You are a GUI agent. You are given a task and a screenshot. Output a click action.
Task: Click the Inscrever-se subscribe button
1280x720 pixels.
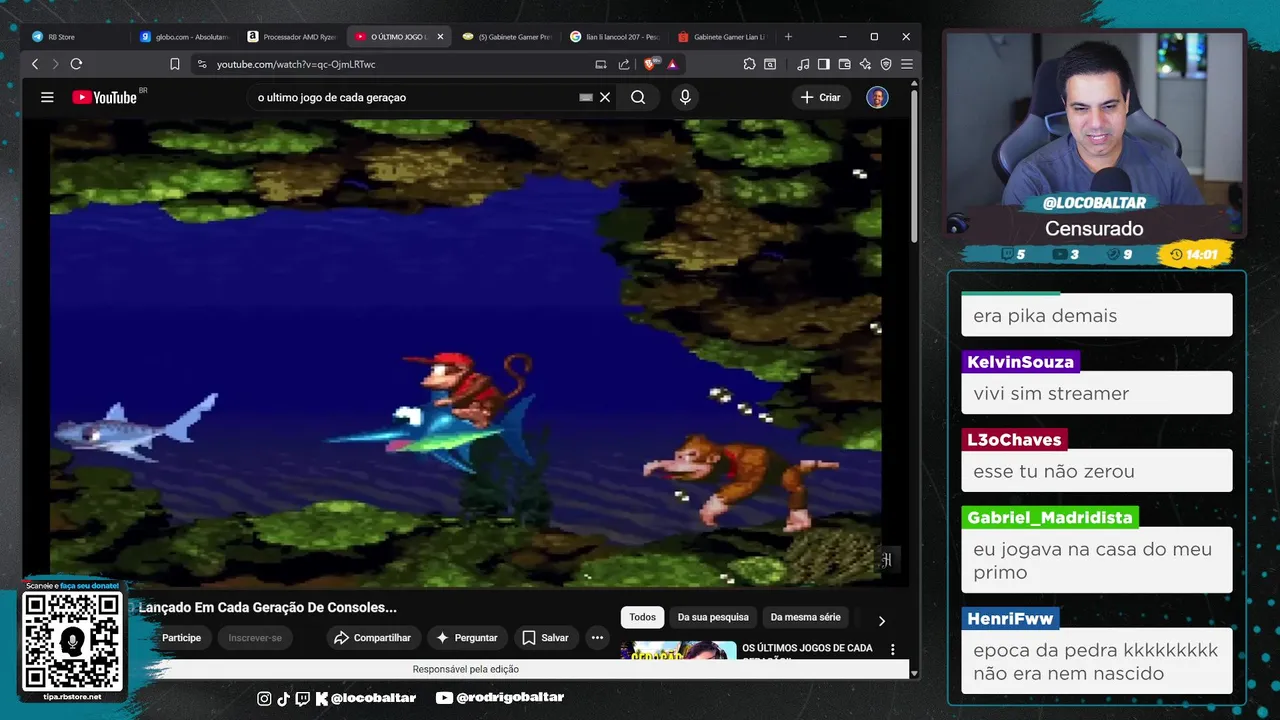(x=255, y=638)
